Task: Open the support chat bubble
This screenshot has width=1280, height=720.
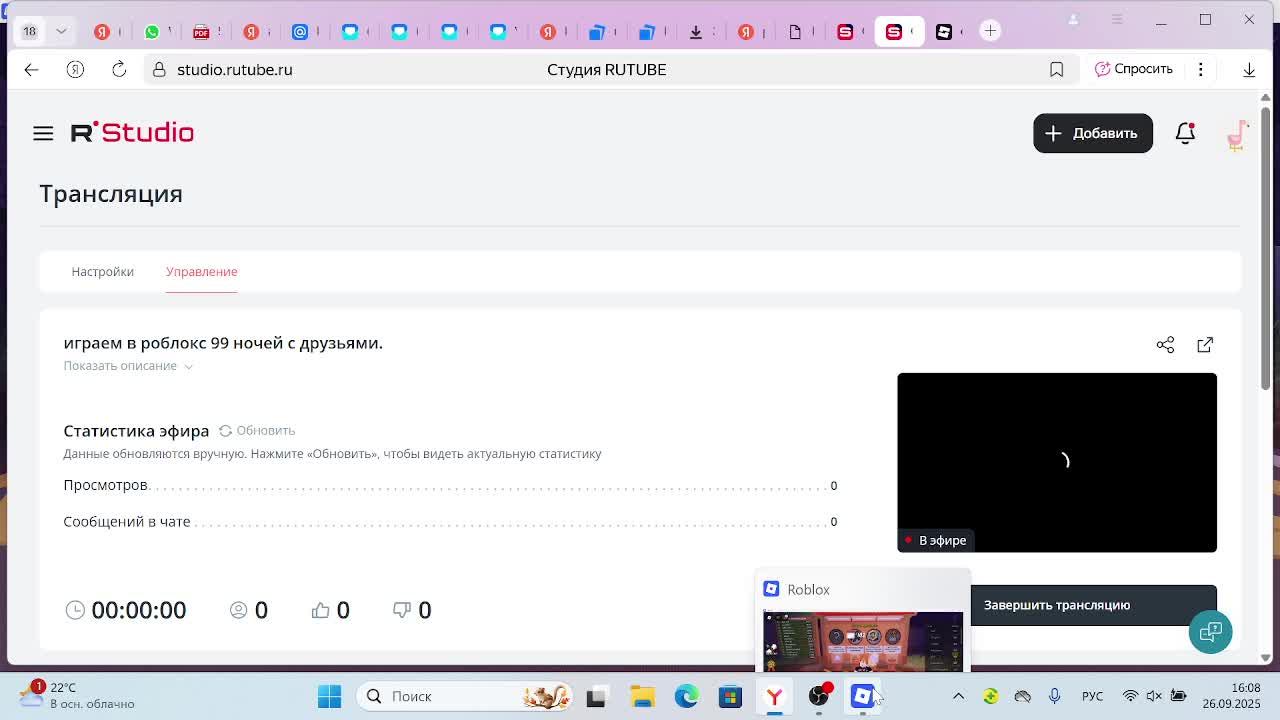Action: pyautogui.click(x=1210, y=632)
